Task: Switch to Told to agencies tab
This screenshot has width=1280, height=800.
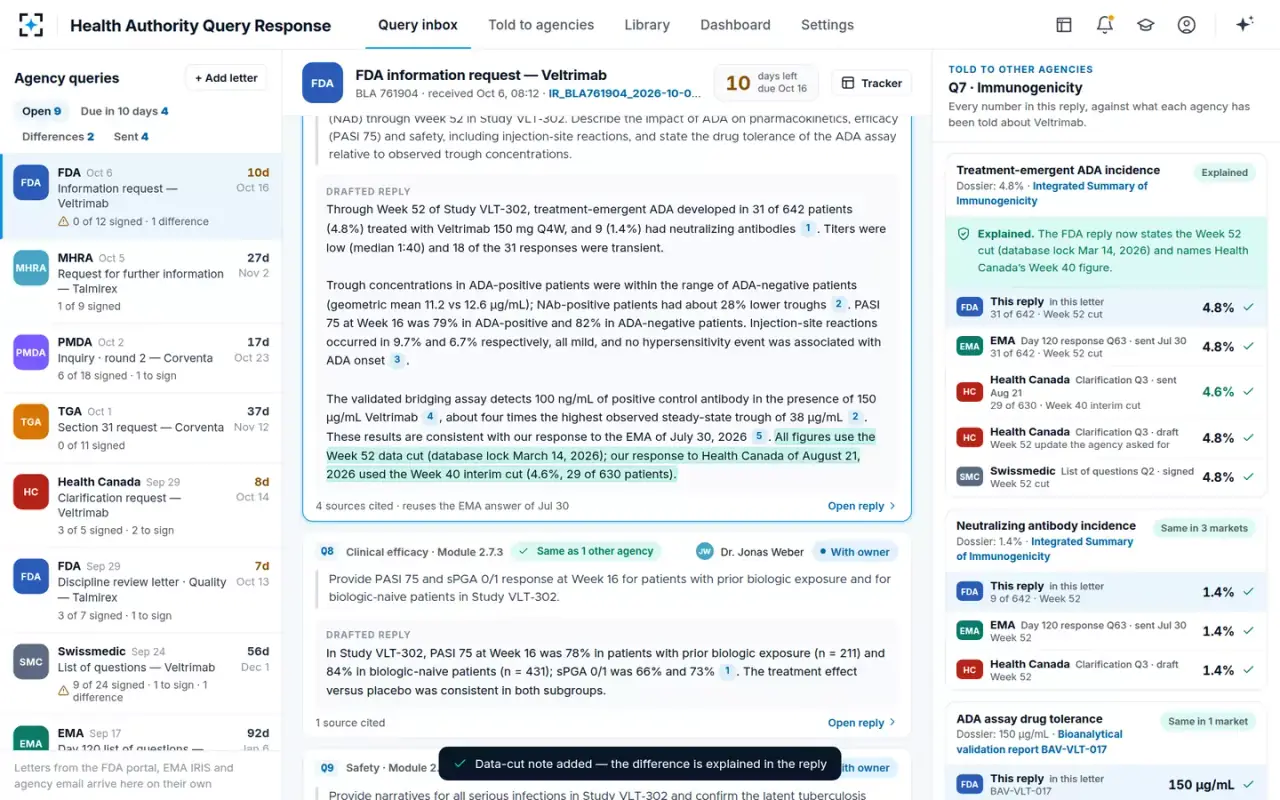Action: pyautogui.click(x=541, y=25)
